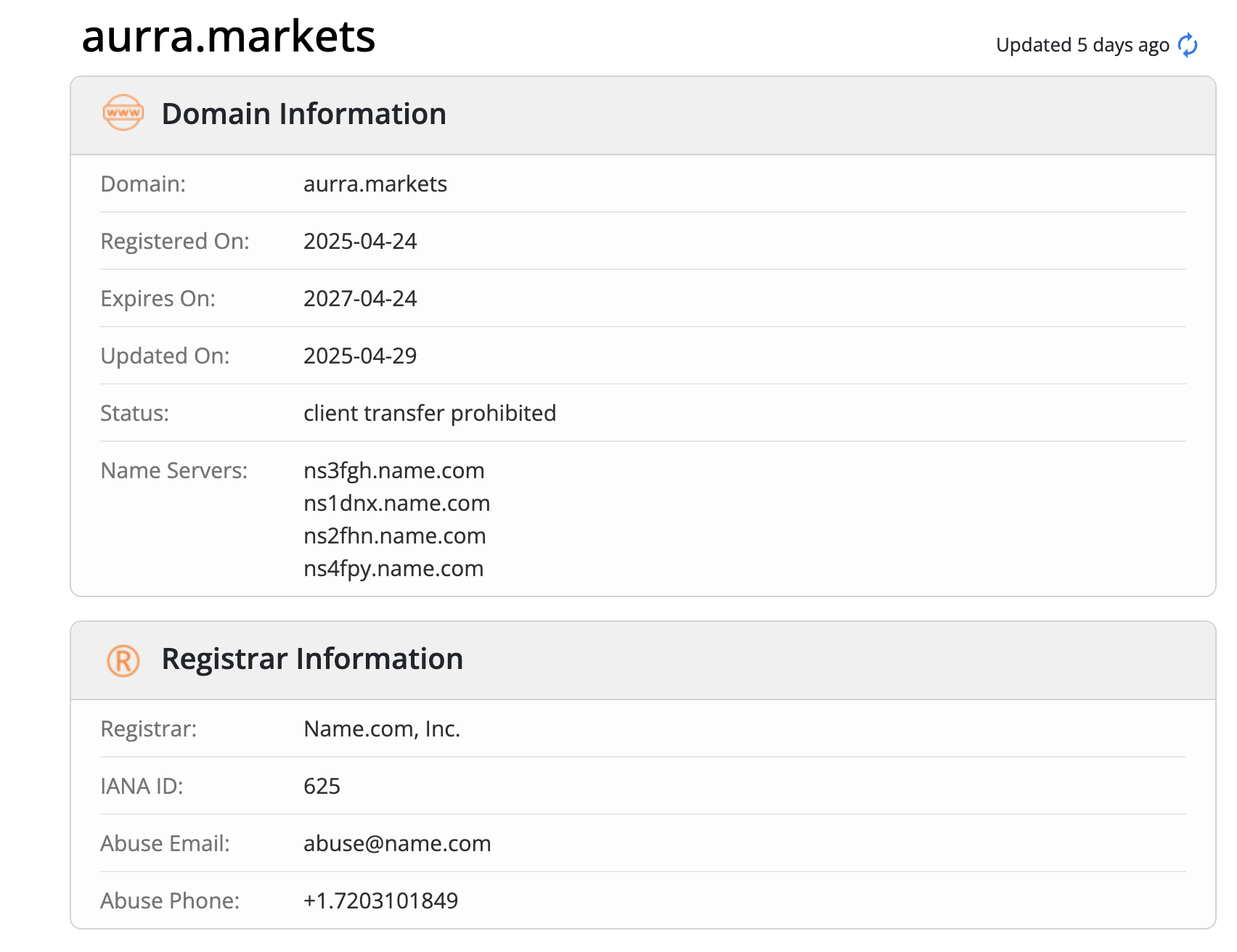Select the aurra.markets domain value

(375, 184)
